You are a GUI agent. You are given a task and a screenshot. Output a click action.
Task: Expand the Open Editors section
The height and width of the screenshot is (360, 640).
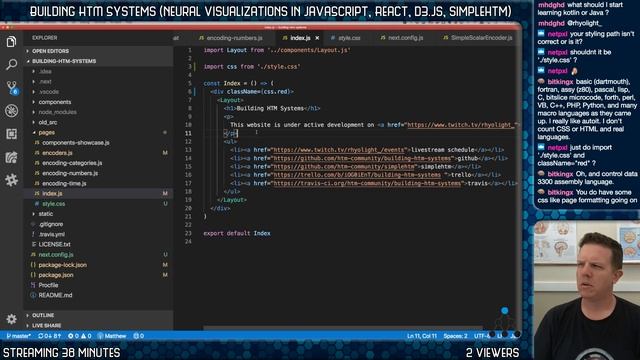coord(98,51)
